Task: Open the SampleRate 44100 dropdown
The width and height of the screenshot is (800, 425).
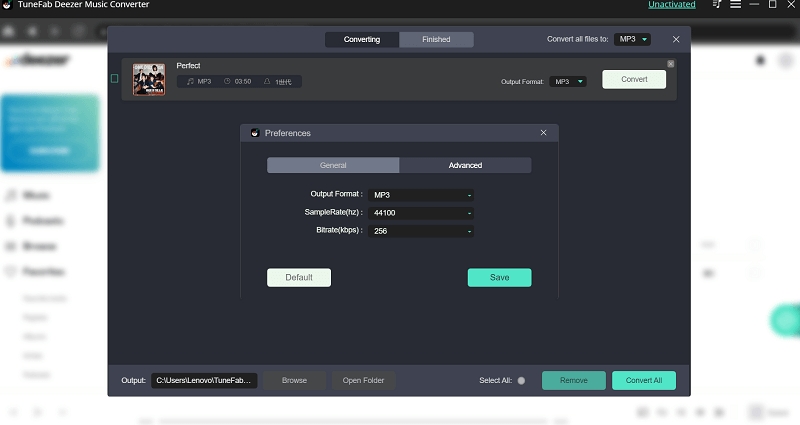Action: coord(421,213)
